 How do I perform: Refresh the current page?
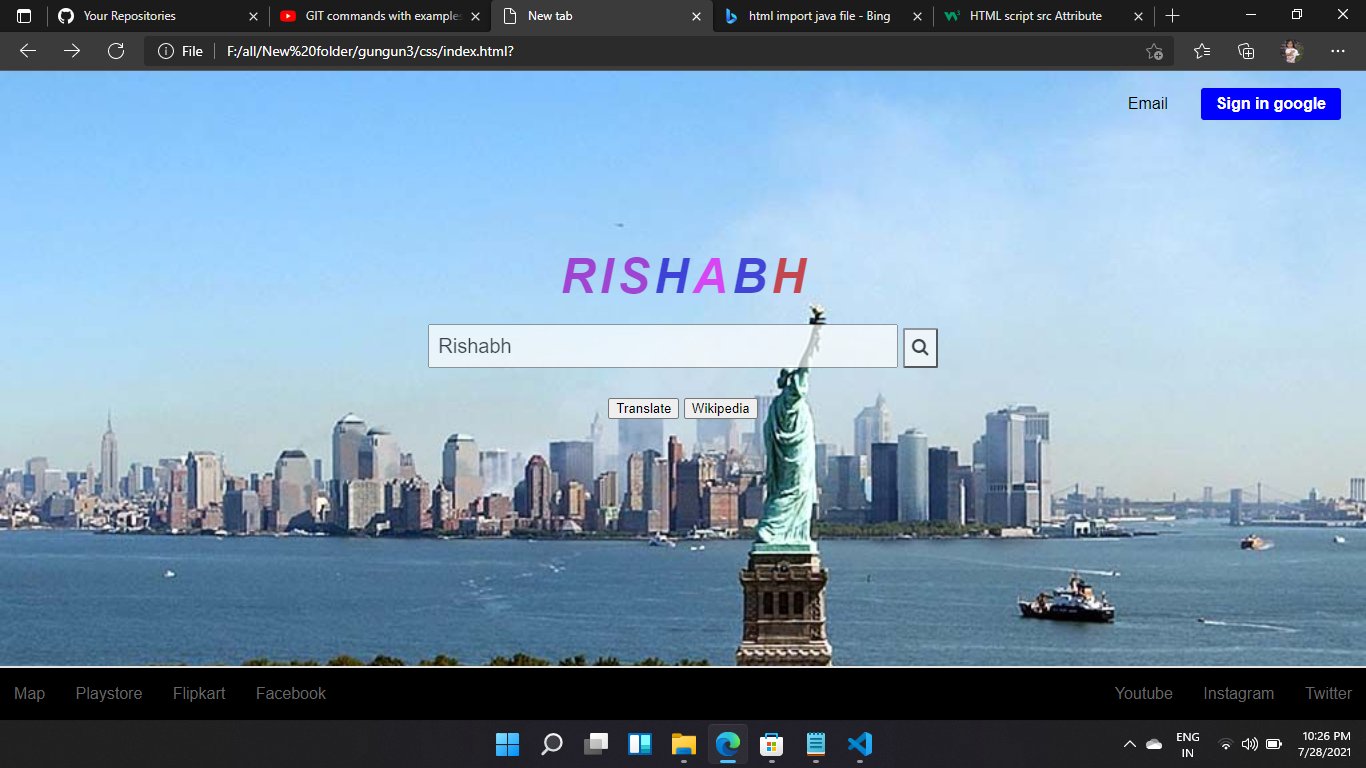coord(115,51)
